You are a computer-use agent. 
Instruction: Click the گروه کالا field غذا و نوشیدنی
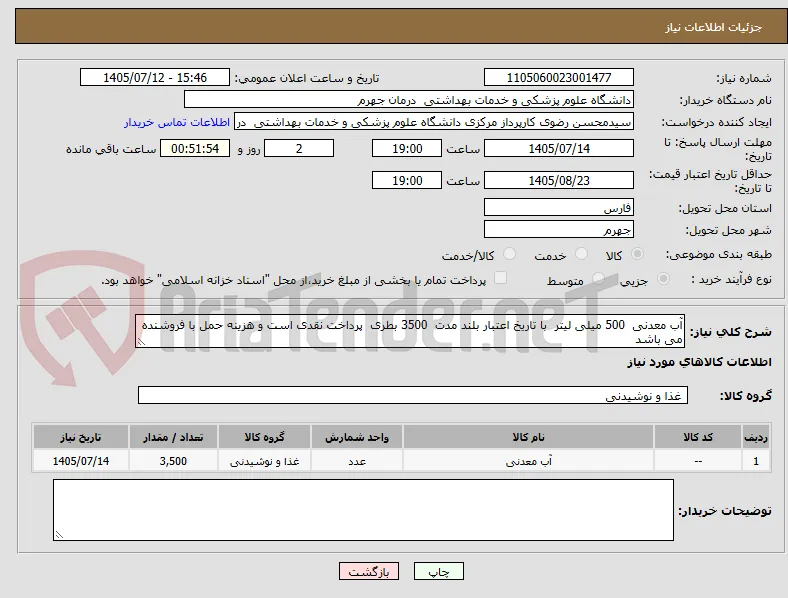coord(413,395)
